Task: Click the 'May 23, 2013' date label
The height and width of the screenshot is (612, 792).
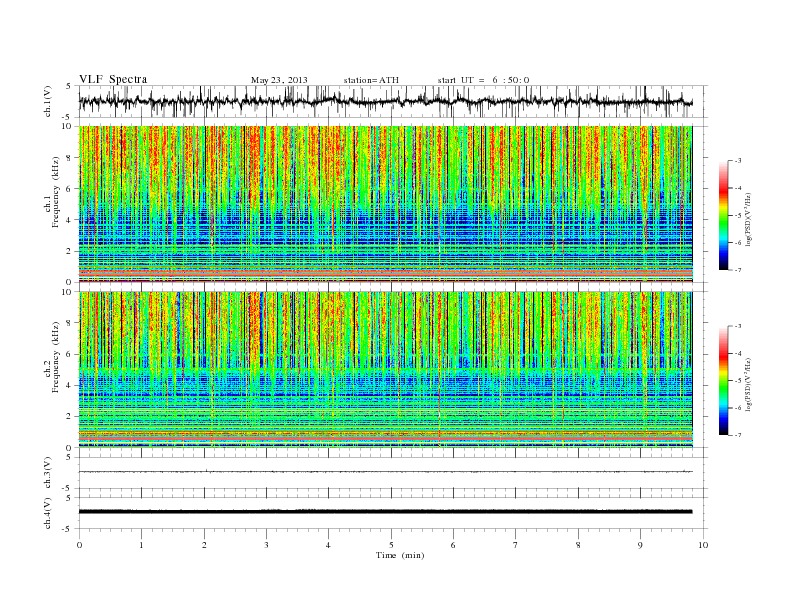Action: pyautogui.click(x=279, y=80)
